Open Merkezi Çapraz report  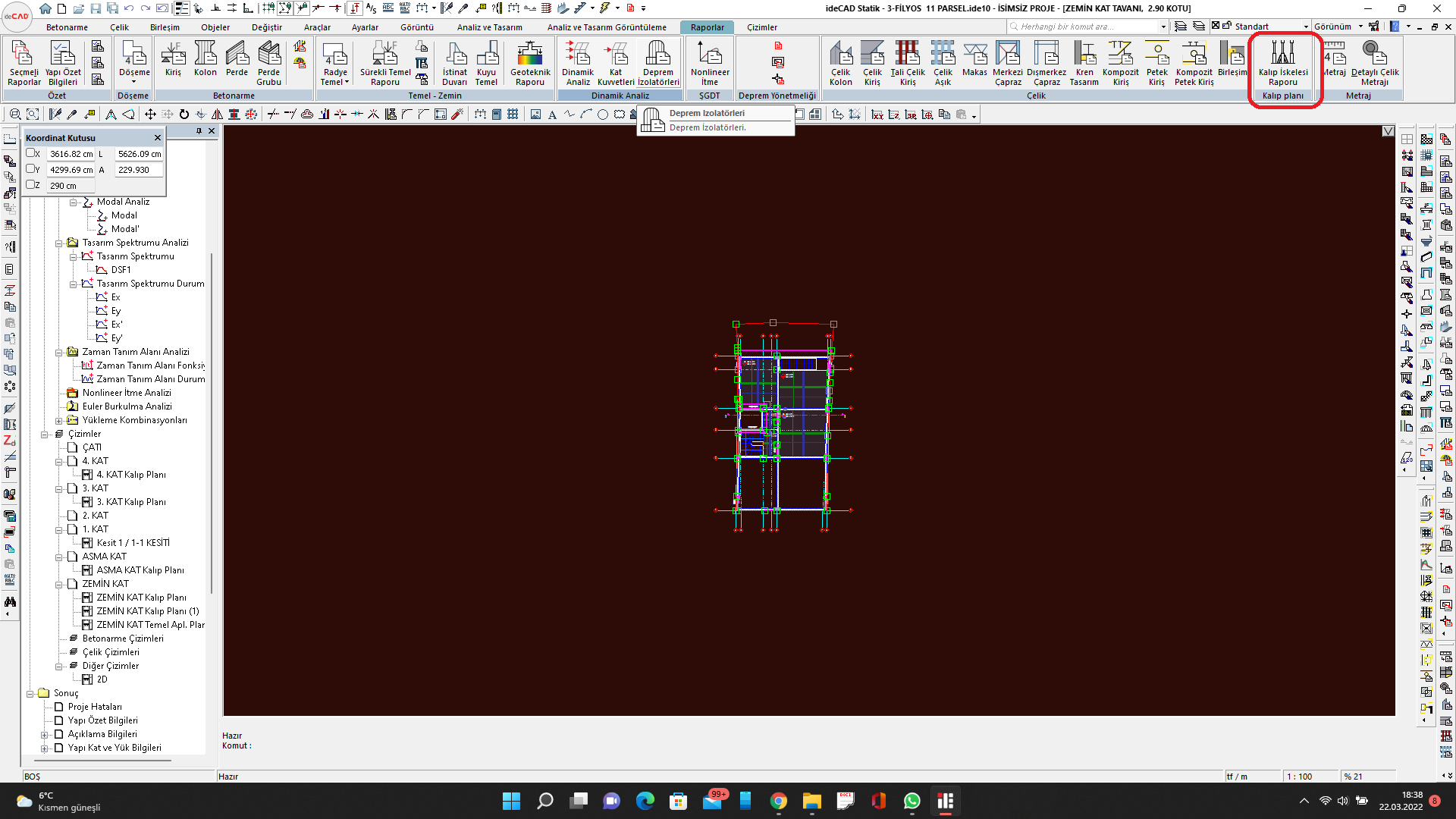(1008, 63)
